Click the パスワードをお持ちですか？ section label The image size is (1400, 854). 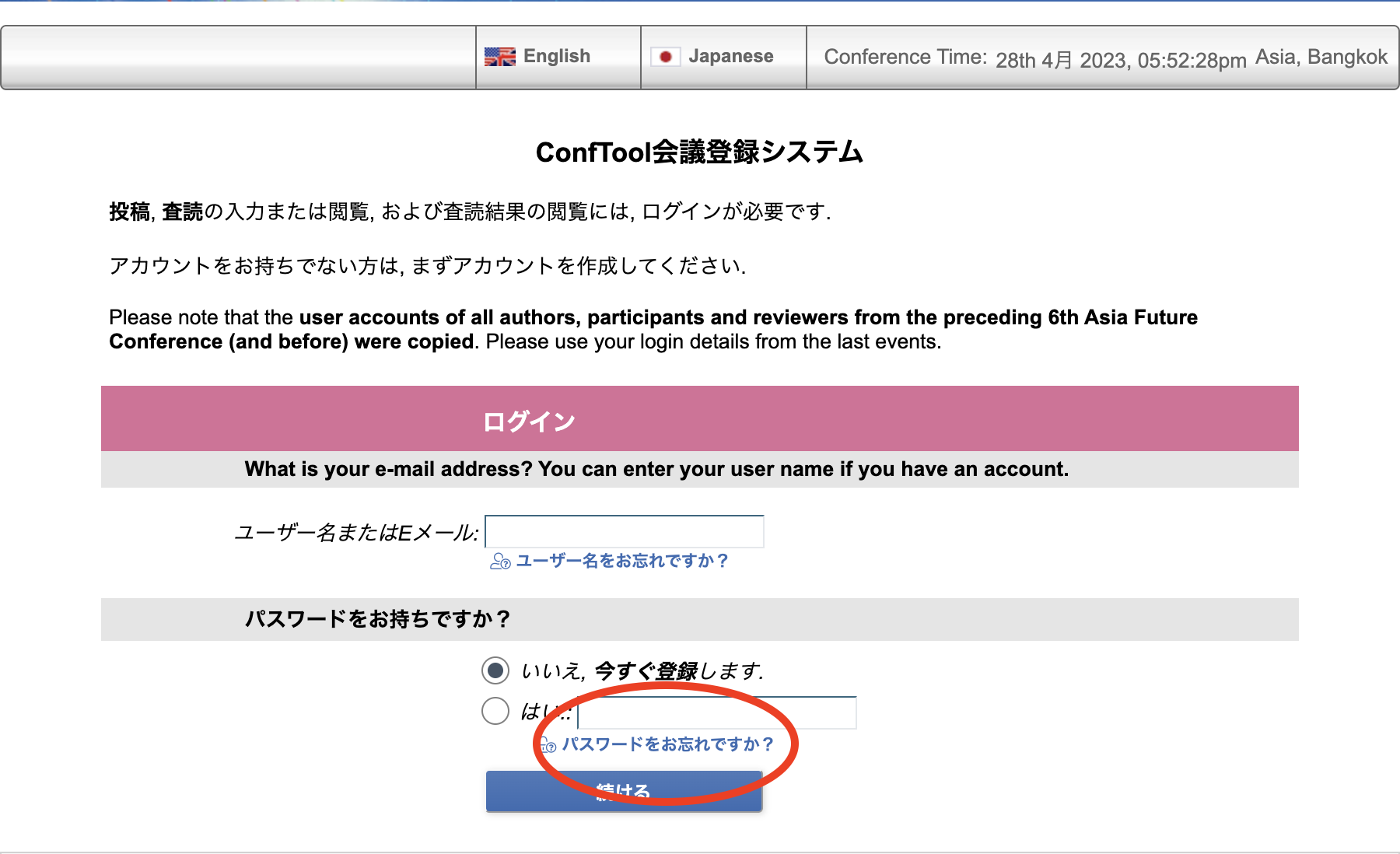[378, 619]
